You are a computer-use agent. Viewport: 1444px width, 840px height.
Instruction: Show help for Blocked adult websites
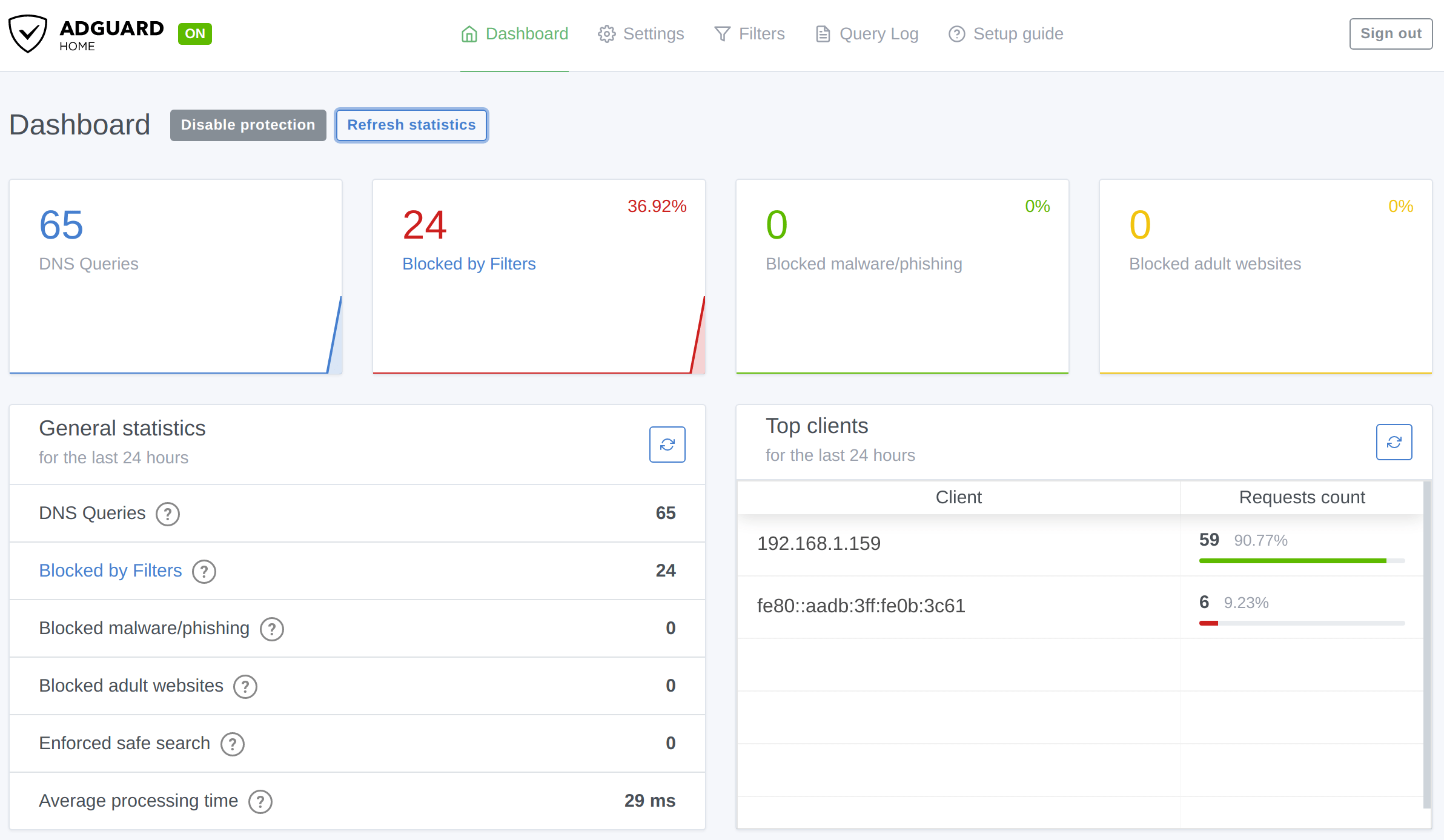click(245, 687)
